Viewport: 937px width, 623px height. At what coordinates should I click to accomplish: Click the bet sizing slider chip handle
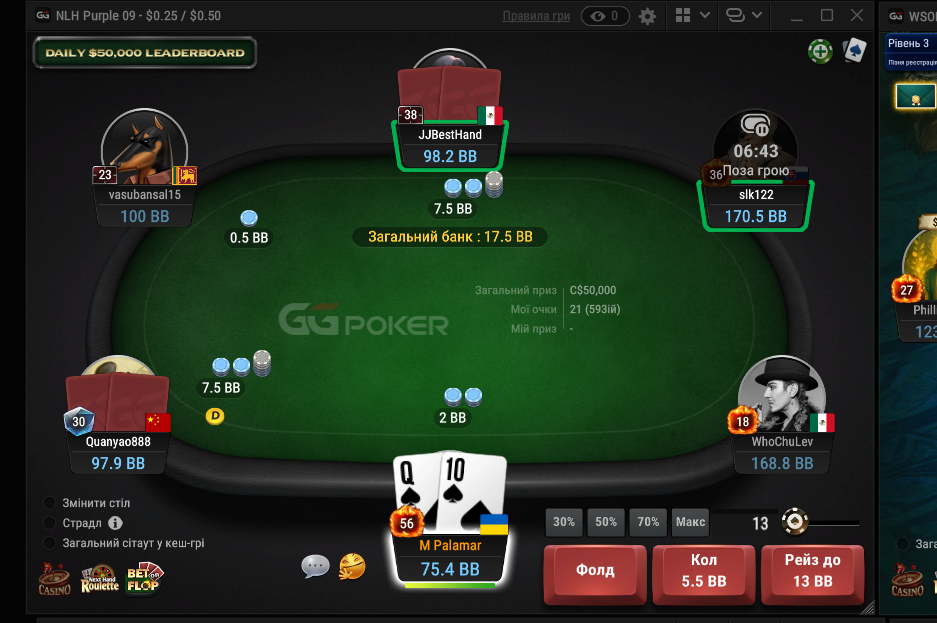[x=795, y=522]
